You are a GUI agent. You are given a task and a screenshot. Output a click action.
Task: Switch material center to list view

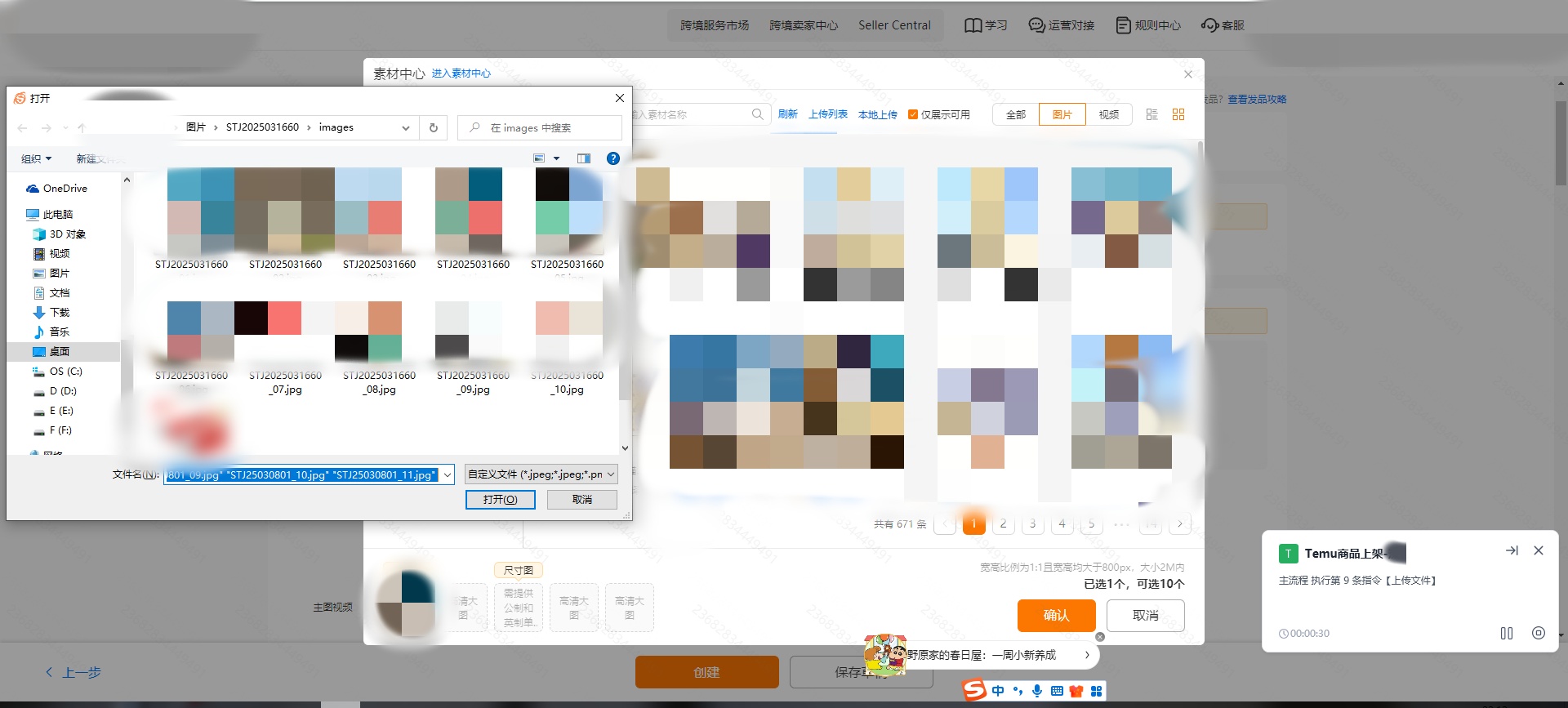[1152, 114]
